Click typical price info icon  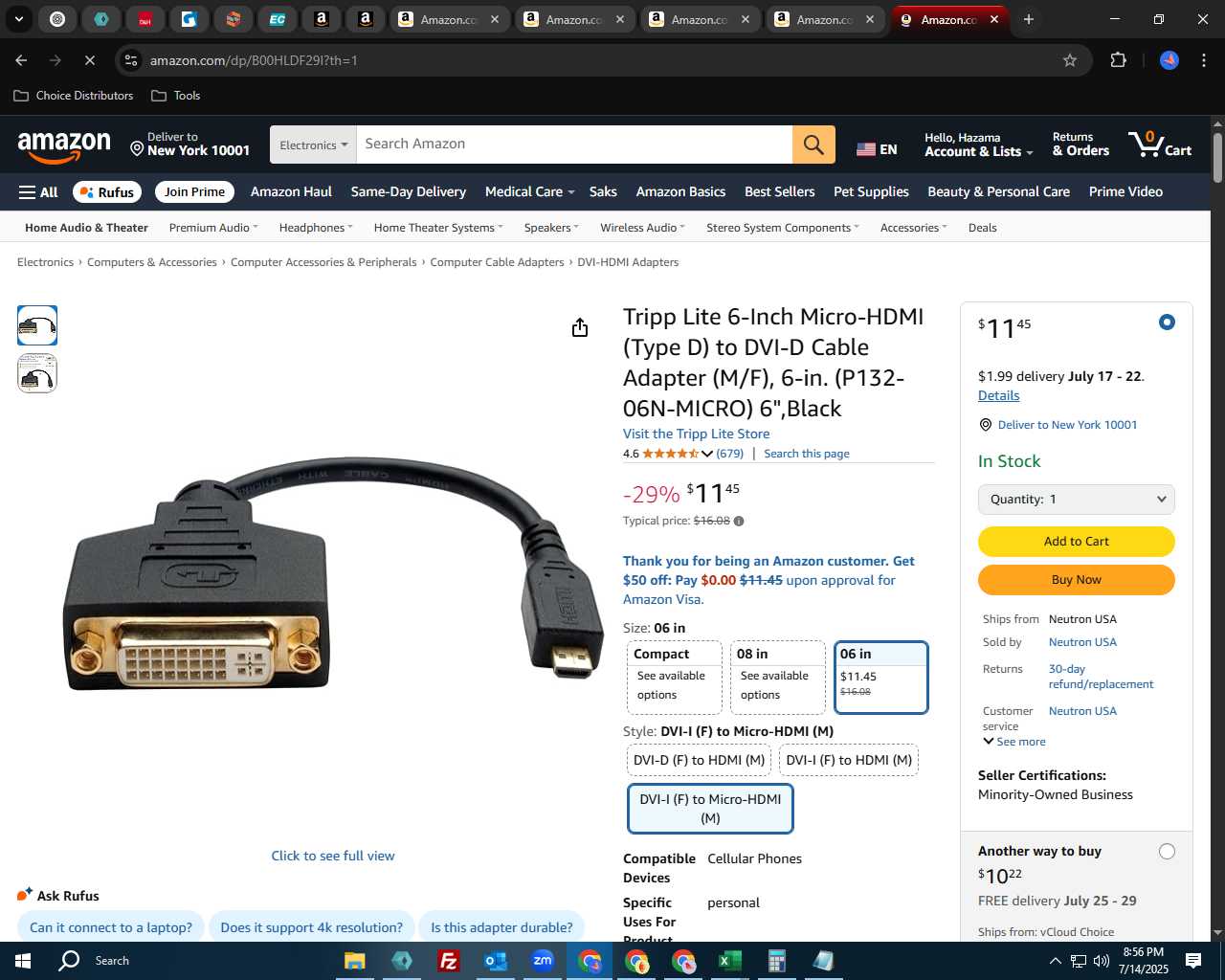pyautogui.click(x=739, y=522)
